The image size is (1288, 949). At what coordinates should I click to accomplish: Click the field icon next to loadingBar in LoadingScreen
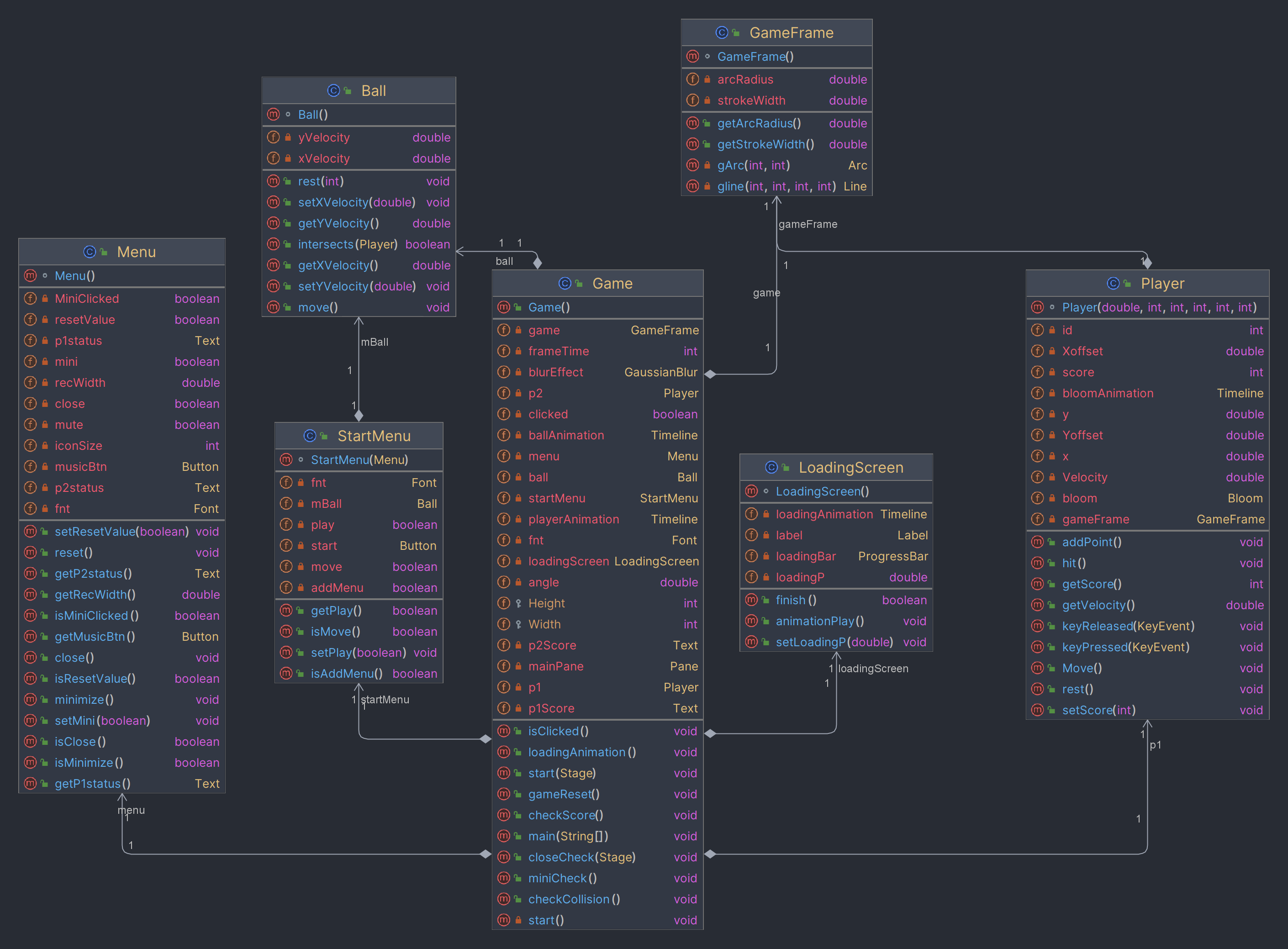pos(751,556)
